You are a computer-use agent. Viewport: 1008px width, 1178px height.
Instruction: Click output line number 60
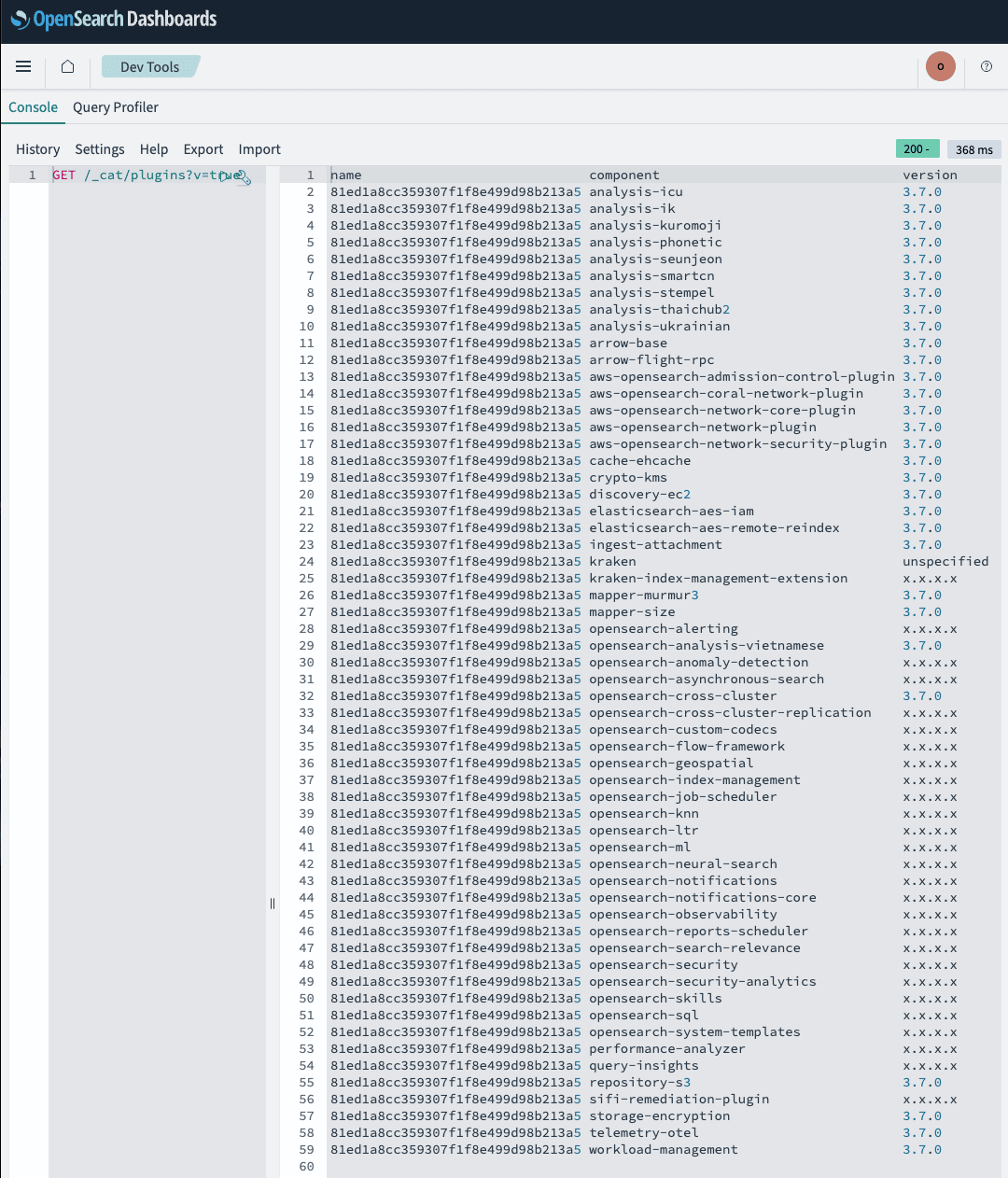pos(306,1166)
